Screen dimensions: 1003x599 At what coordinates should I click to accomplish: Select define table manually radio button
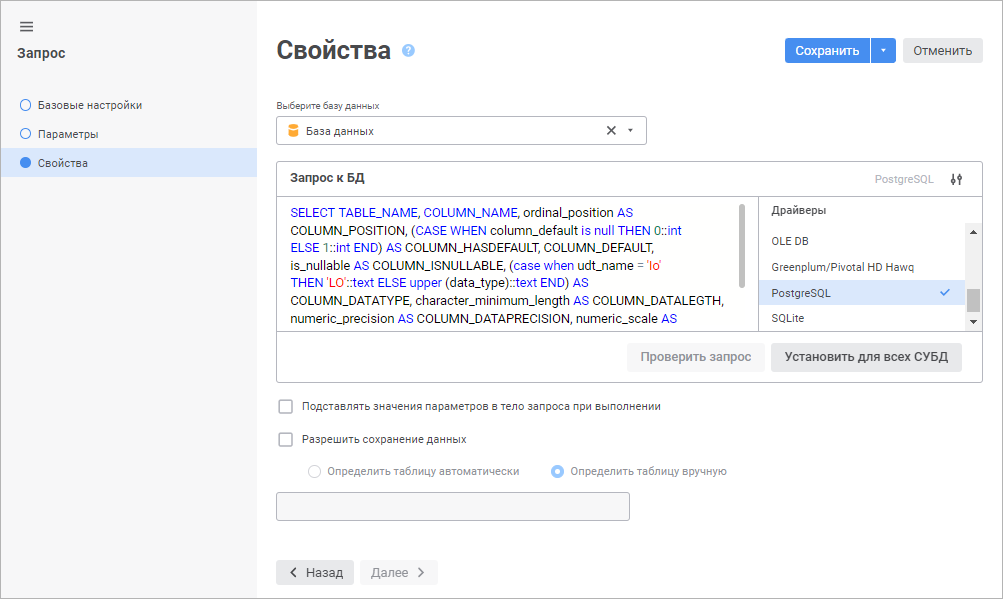pyautogui.click(x=558, y=471)
